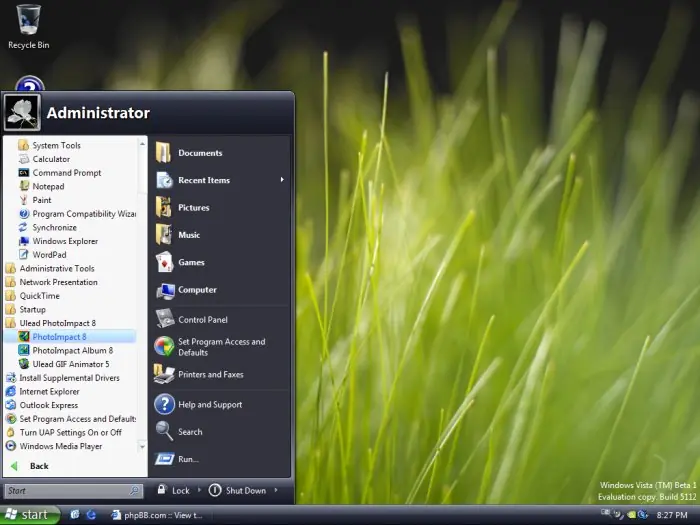Launch PhotoImpact Album 8
The height and width of the screenshot is (525, 700).
tap(72, 350)
